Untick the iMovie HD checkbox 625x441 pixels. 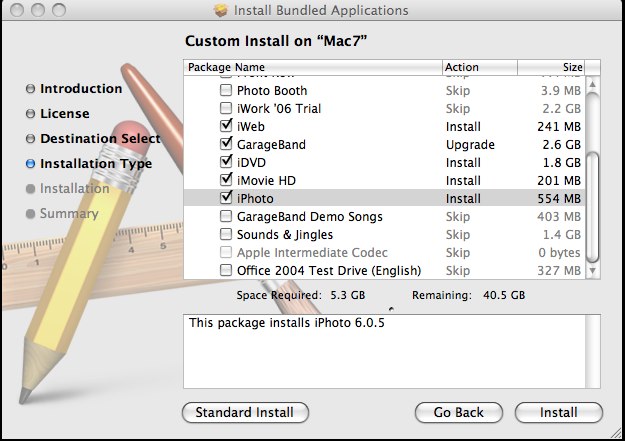point(226,179)
